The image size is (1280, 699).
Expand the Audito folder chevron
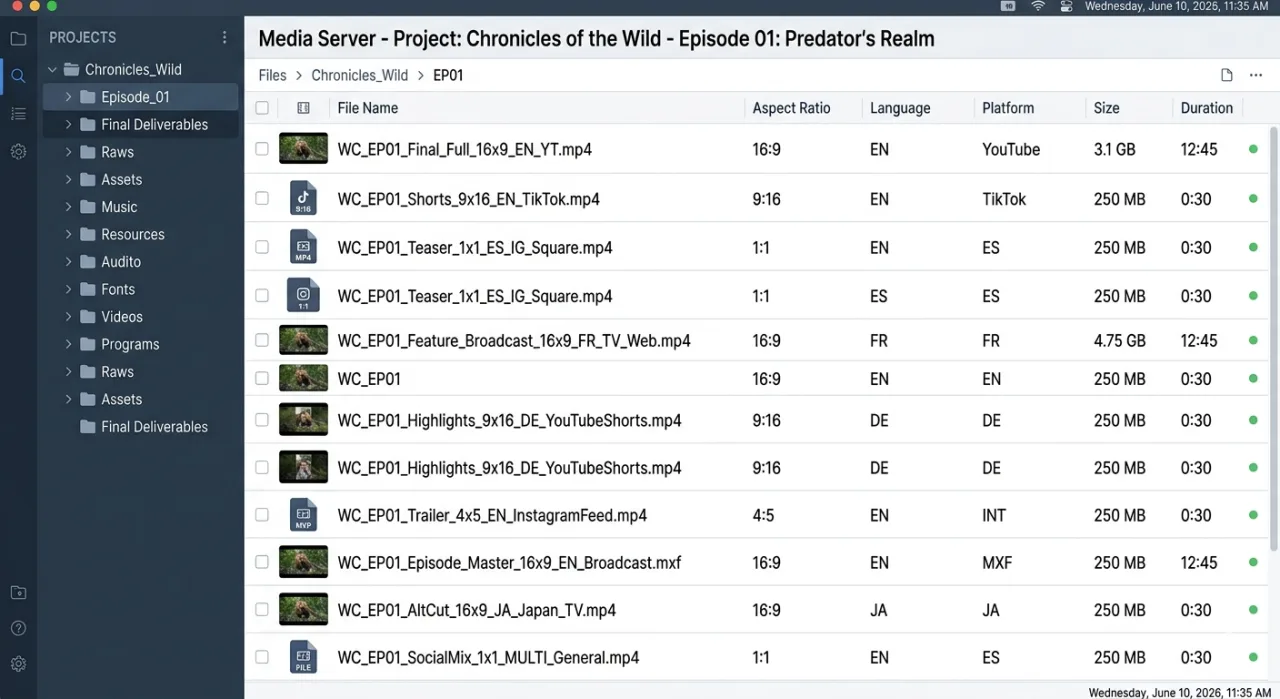[x=68, y=262]
